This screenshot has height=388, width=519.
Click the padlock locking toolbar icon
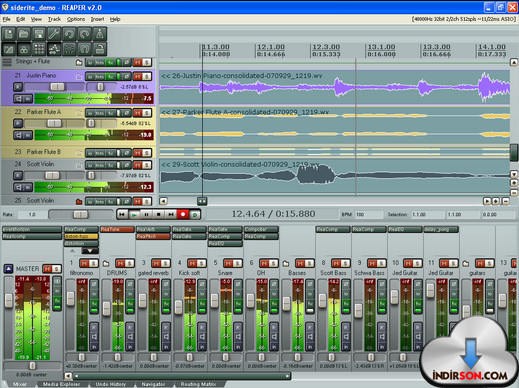100,49
